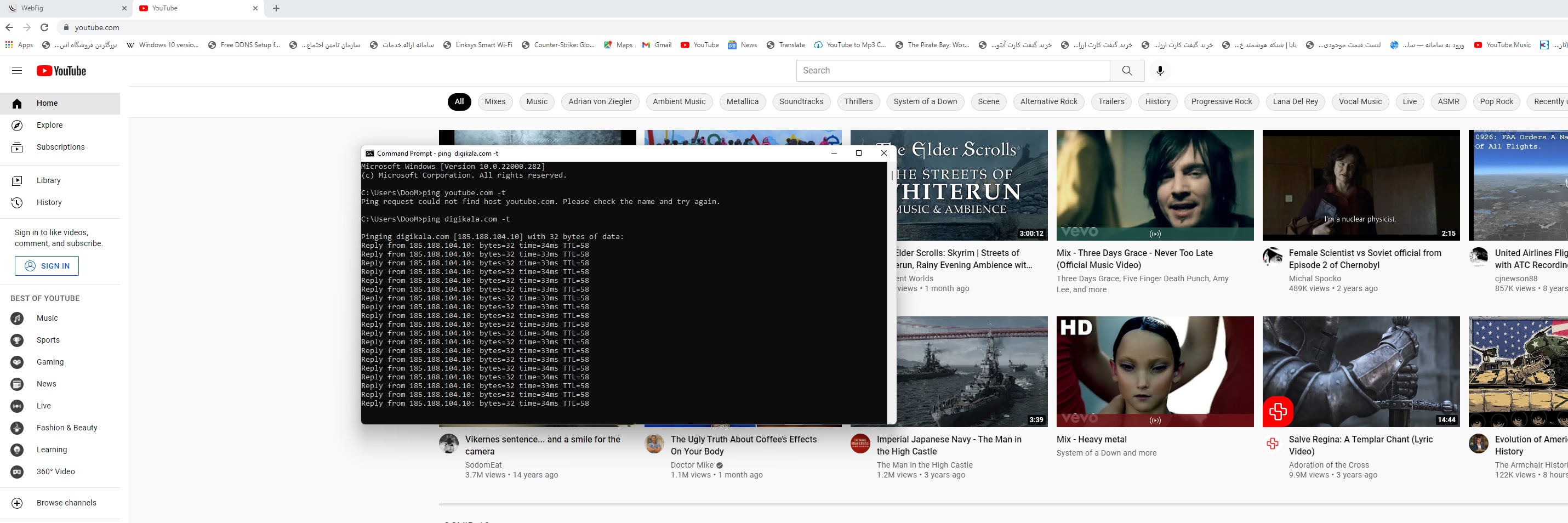The width and height of the screenshot is (1568, 523).
Task: Open Adoration of the Cross channel link
Action: [x=1329, y=465]
